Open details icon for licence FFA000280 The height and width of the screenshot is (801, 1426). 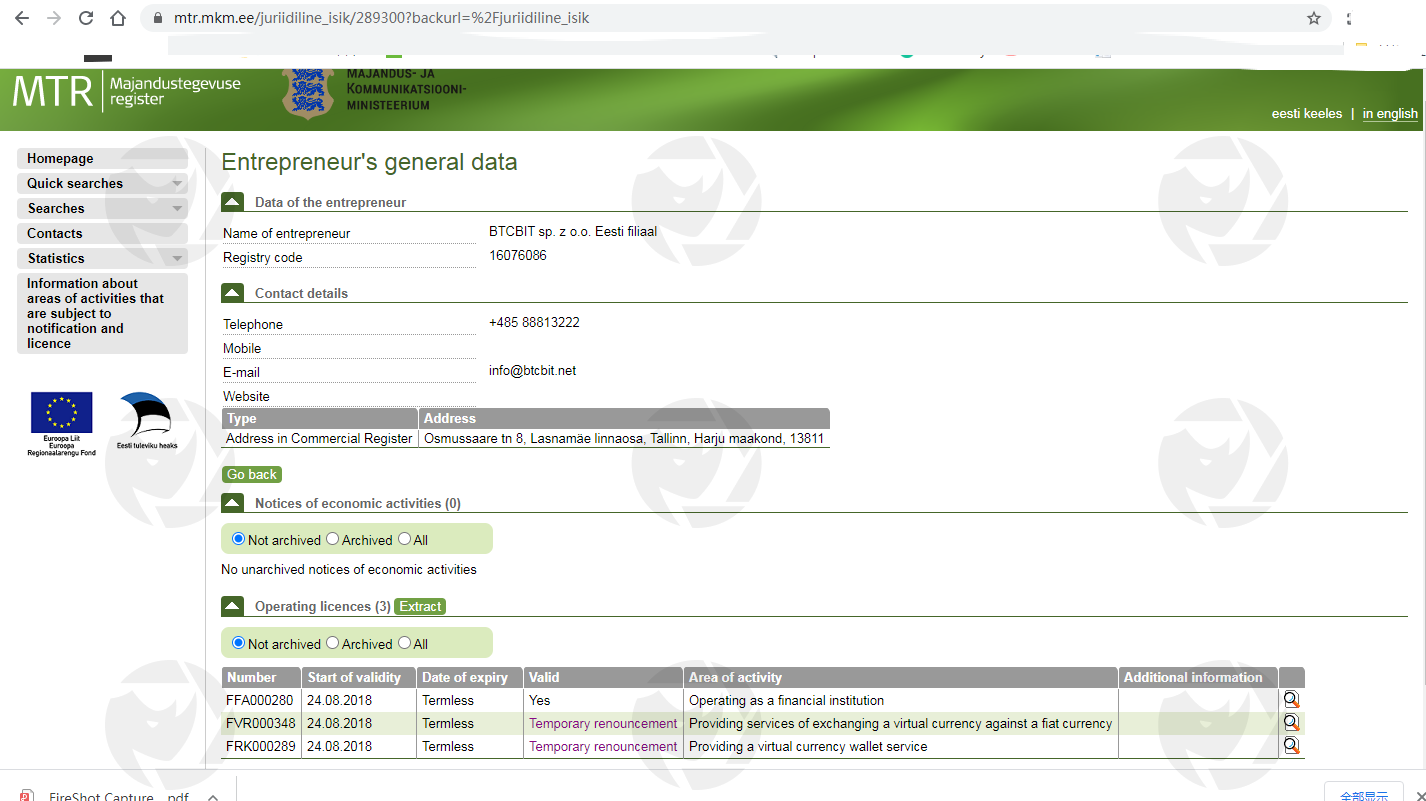(1291, 700)
